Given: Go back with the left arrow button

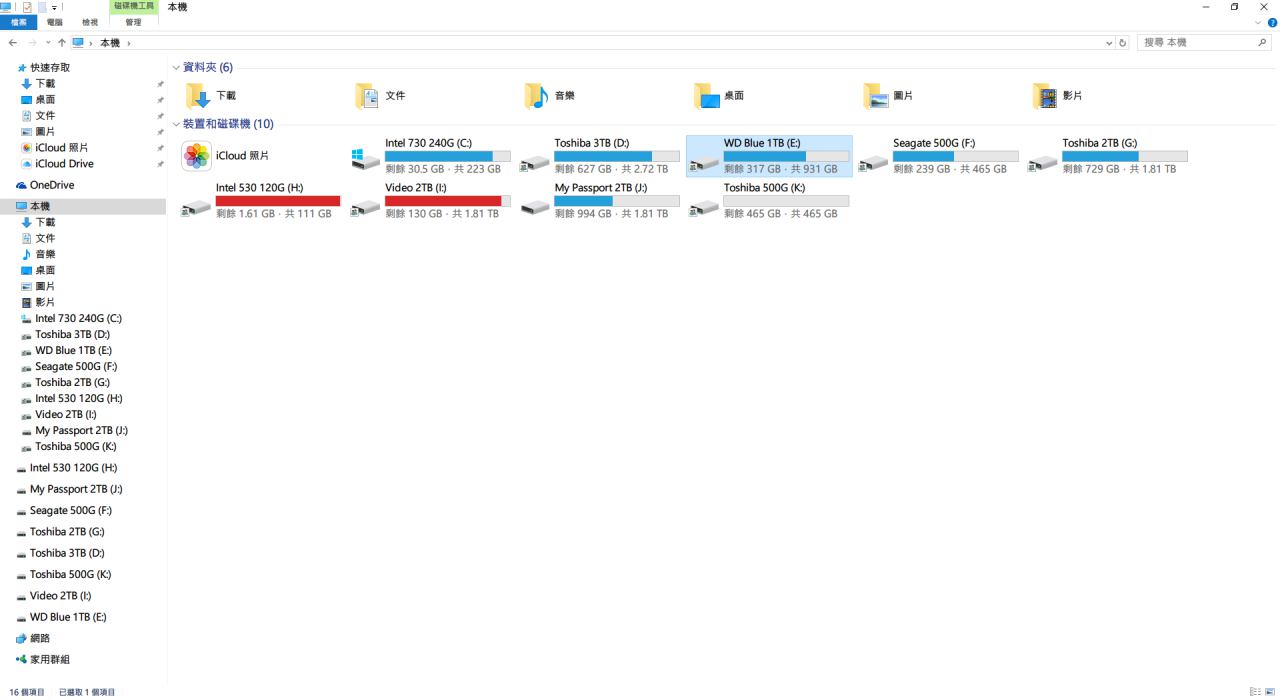Looking at the screenshot, I should 12,43.
